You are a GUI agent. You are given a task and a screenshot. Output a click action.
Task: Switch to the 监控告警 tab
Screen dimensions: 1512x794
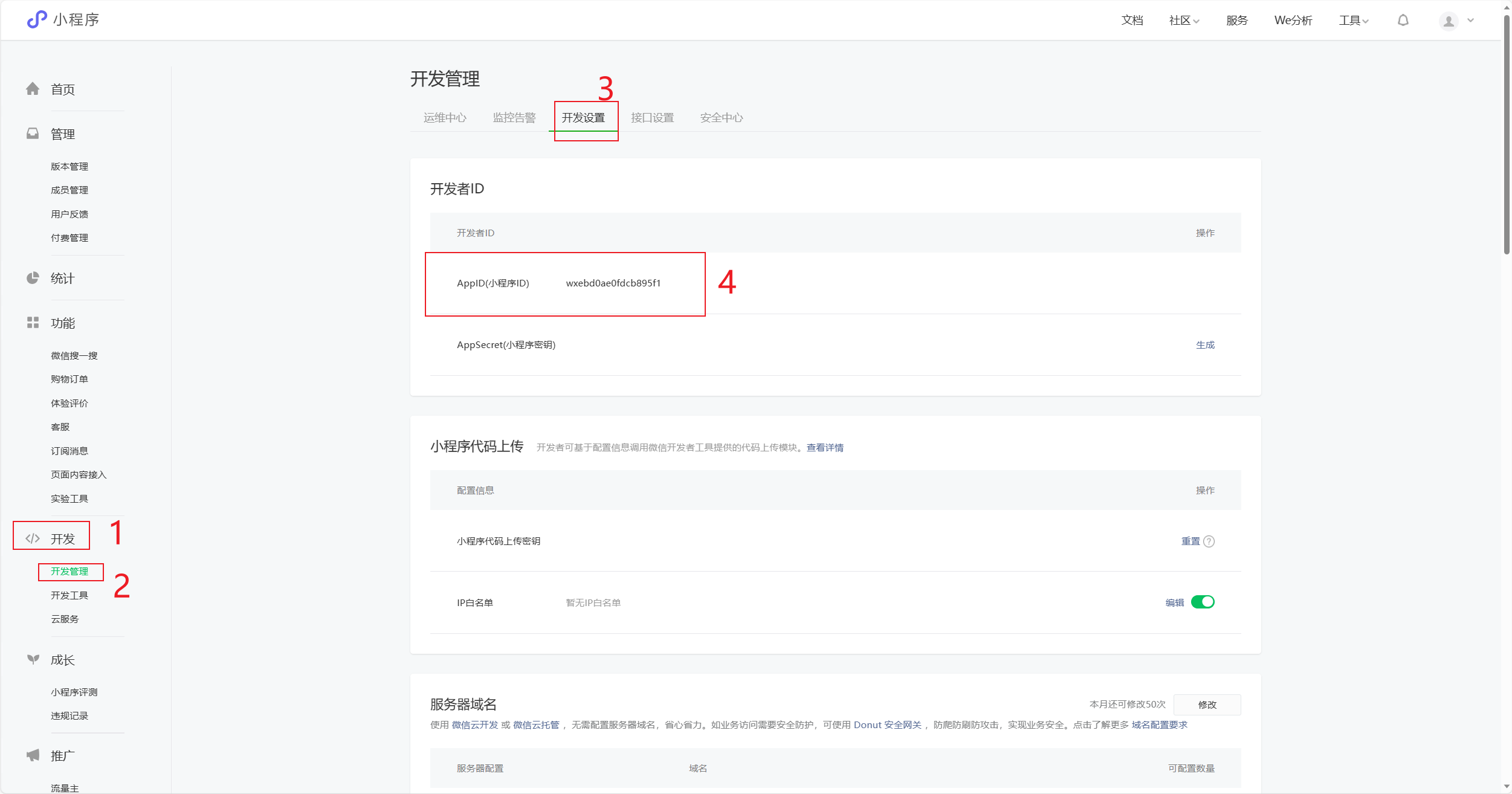click(514, 118)
